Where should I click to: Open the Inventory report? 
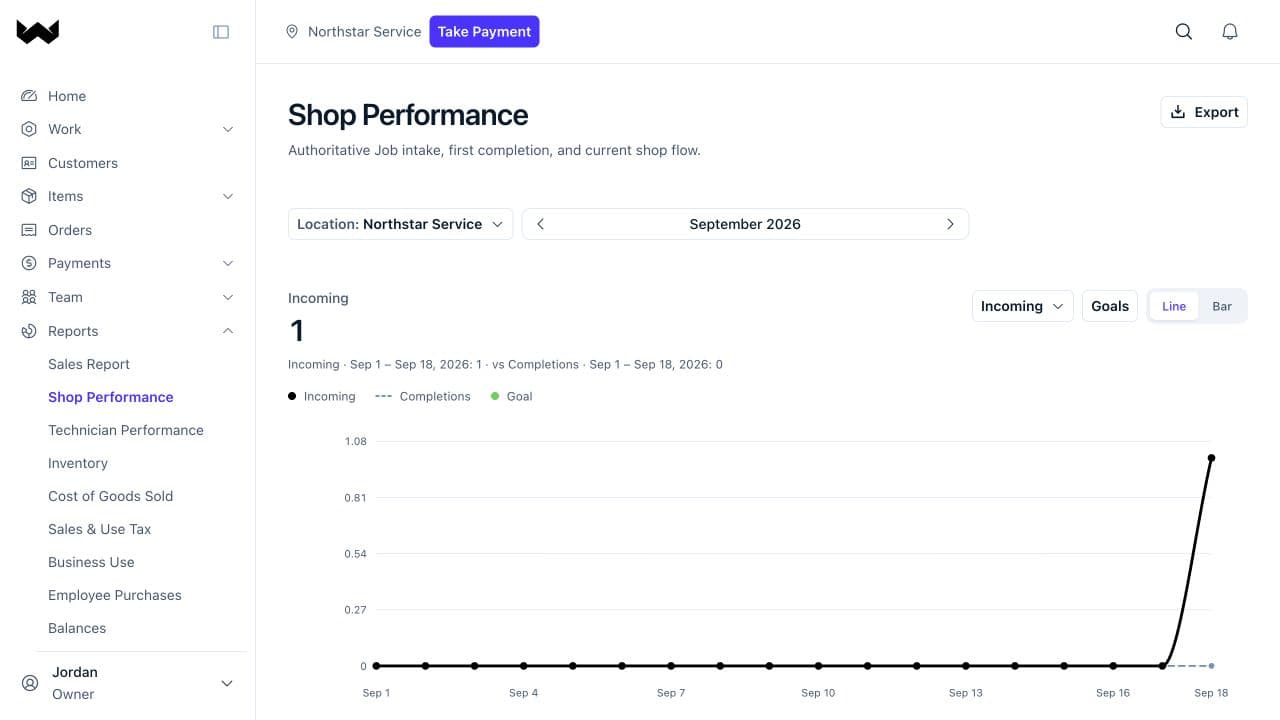[x=78, y=463]
